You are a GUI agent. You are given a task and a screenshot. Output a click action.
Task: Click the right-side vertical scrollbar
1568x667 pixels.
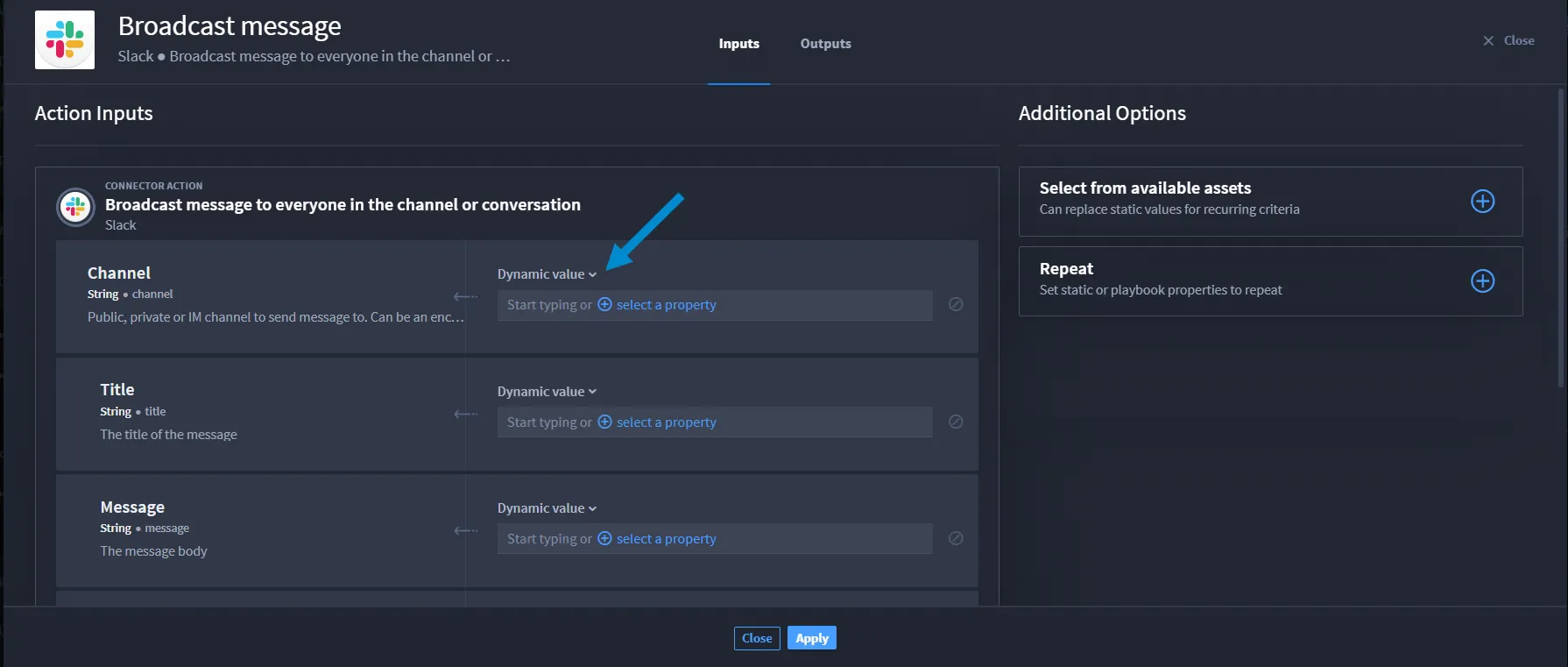1561,238
